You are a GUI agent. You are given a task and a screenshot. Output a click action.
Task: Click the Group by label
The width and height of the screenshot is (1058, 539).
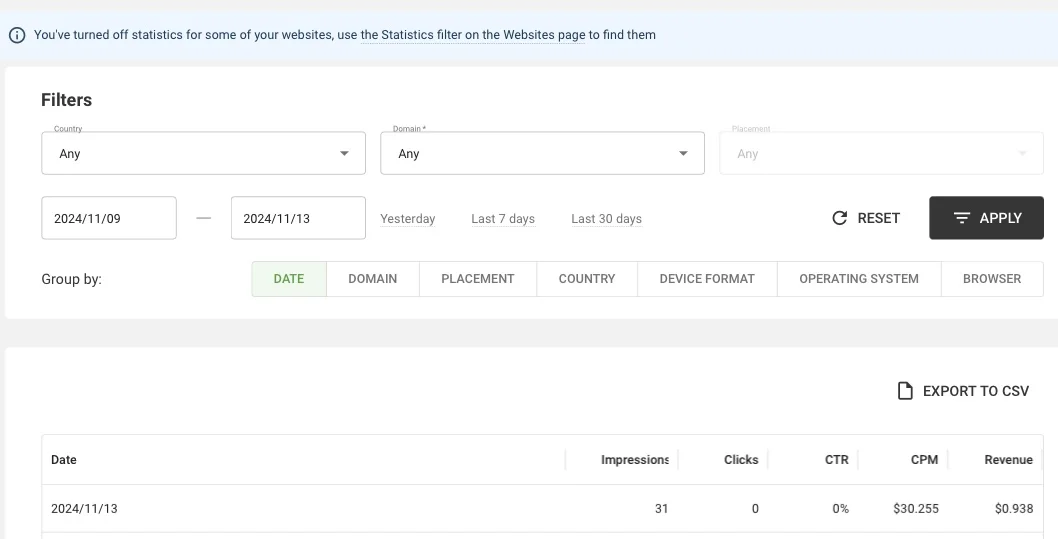[x=72, y=279]
